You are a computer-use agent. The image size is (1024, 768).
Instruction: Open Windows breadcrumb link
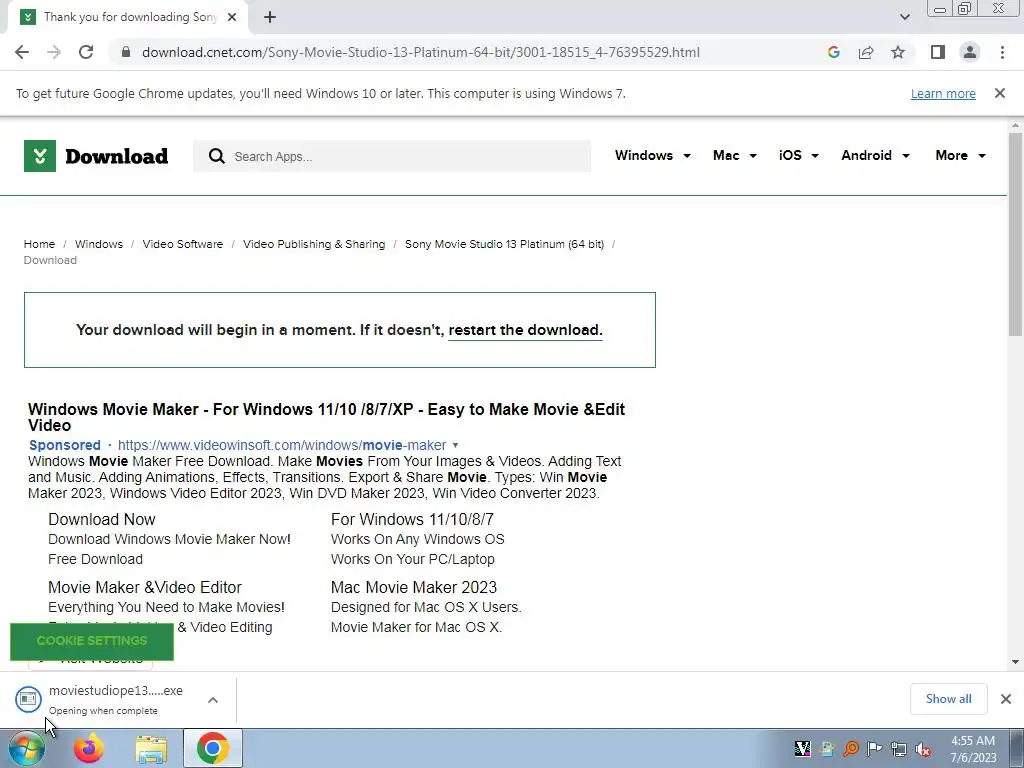pyautogui.click(x=99, y=244)
